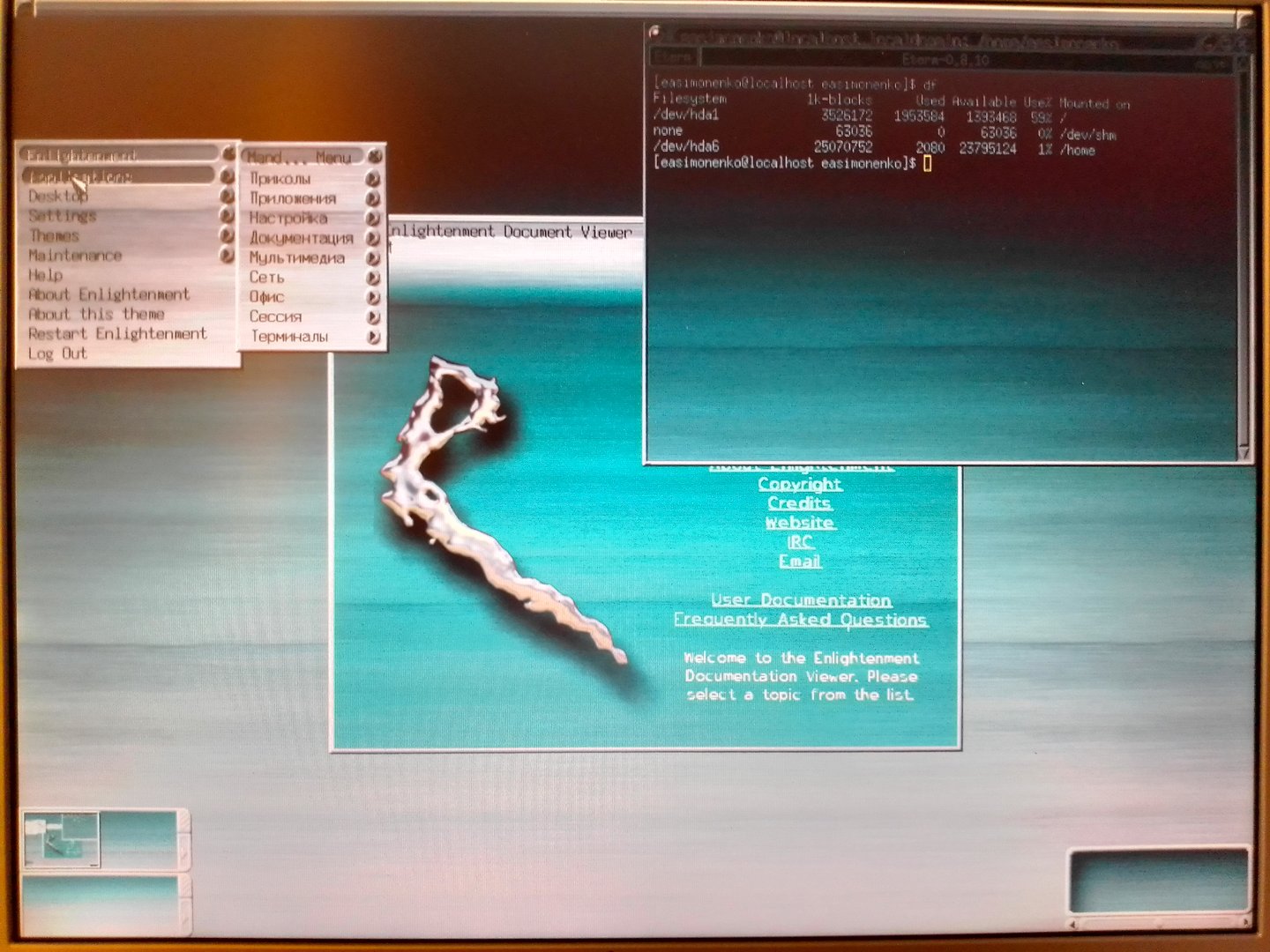Image resolution: width=1270 pixels, height=952 pixels.
Task: Click the Eterm window menu icon
Action: (x=655, y=33)
